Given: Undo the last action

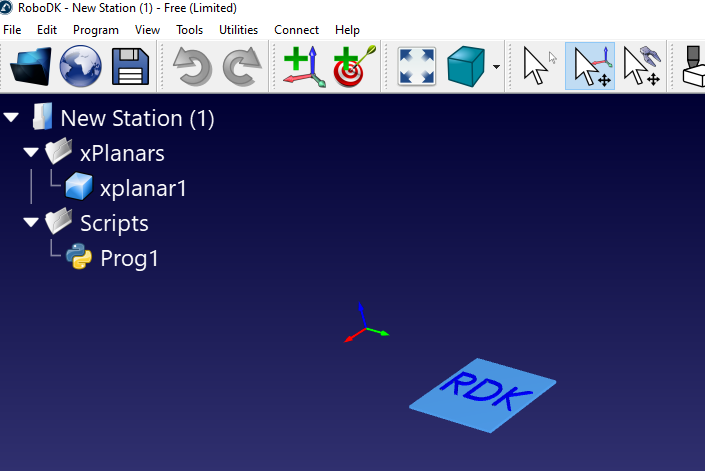Looking at the screenshot, I should point(192,67).
